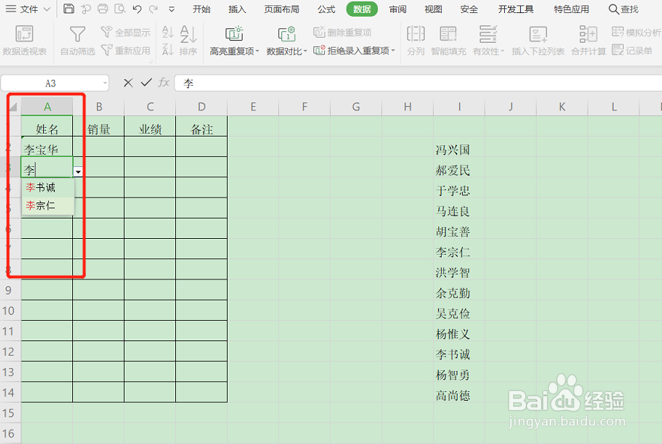Click the descending sort Z-A icon
The height and width of the screenshot is (444, 662).
click(168, 49)
